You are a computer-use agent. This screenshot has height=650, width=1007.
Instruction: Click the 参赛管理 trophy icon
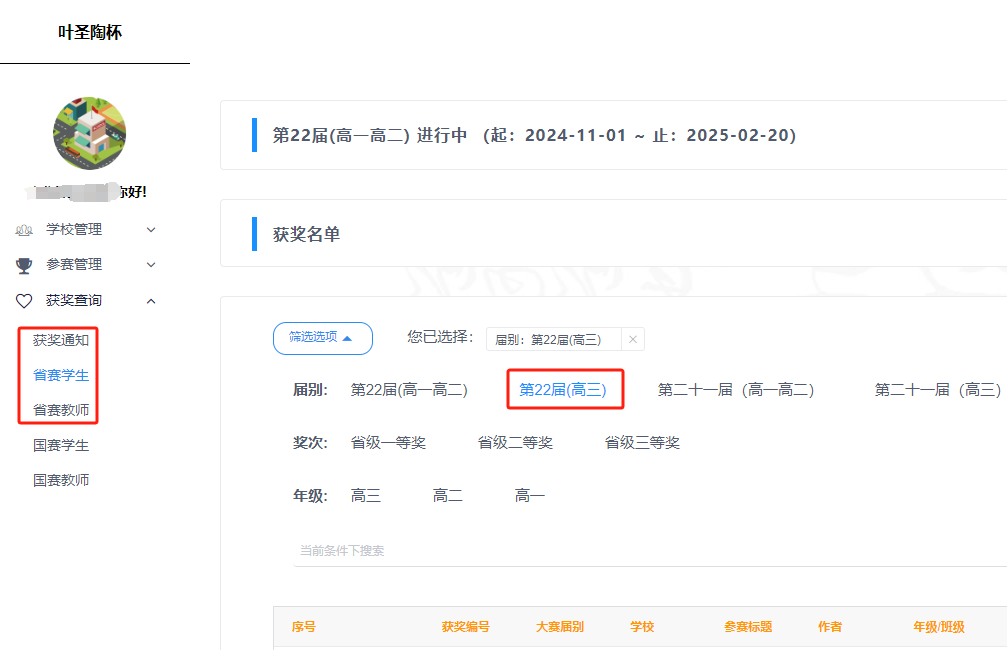point(24,264)
